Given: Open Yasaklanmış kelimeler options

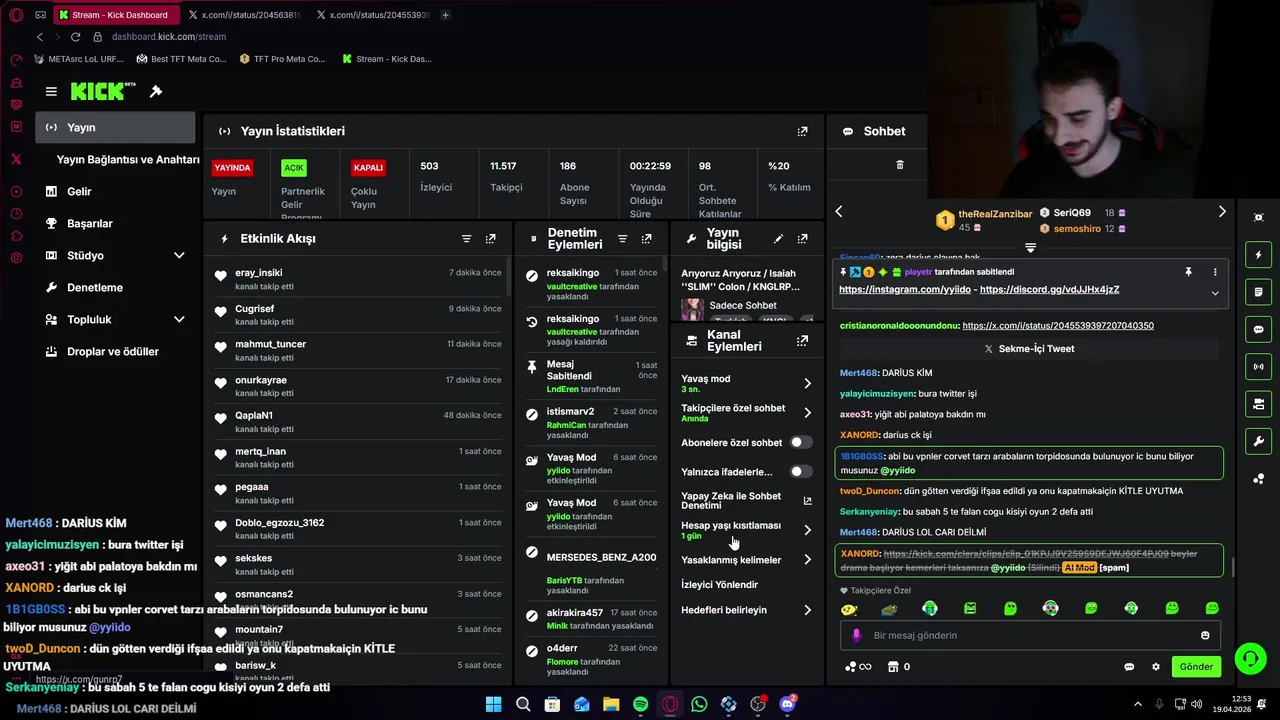Looking at the screenshot, I should coord(807,560).
